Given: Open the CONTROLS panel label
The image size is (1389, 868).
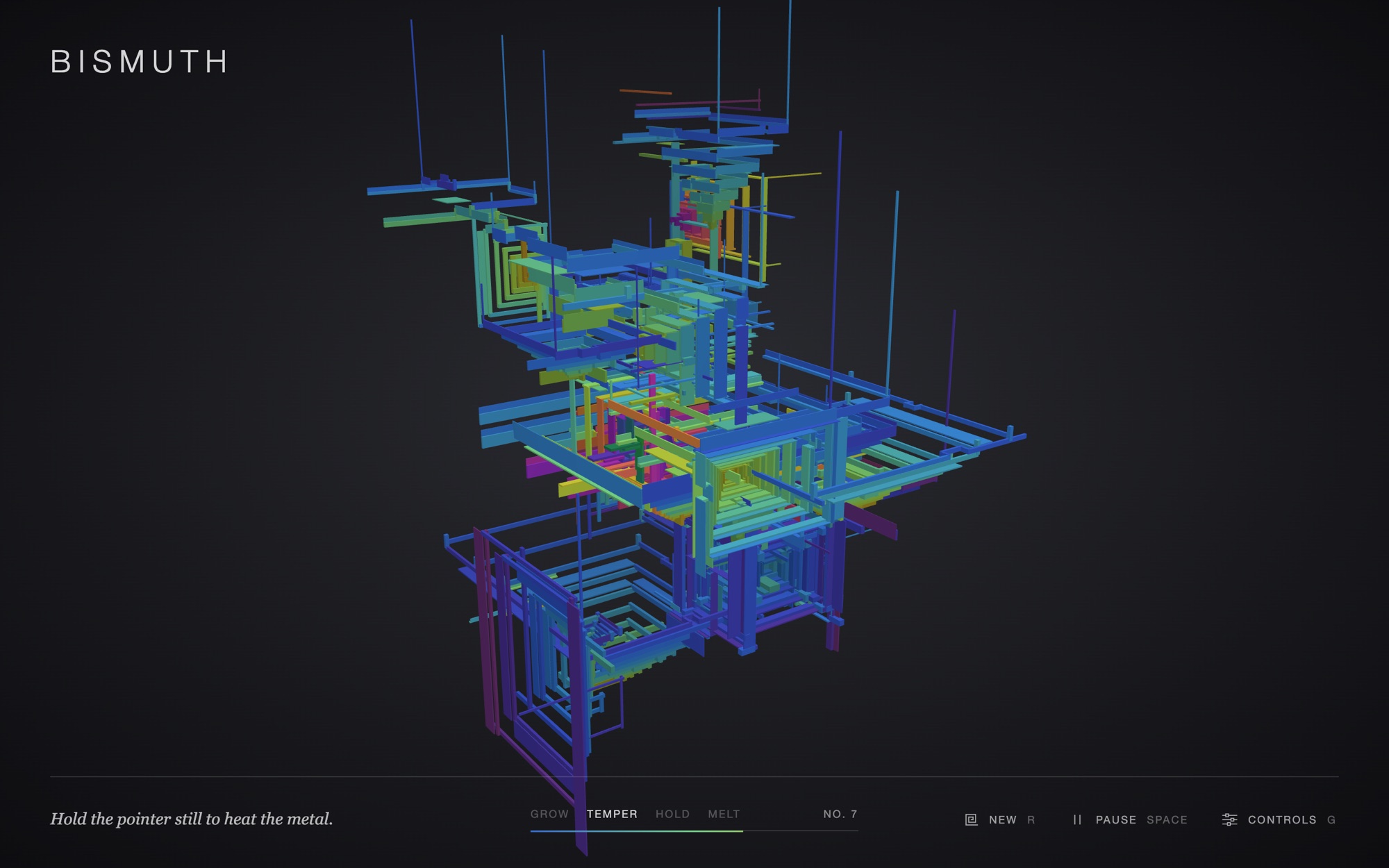Looking at the screenshot, I should [x=1282, y=820].
